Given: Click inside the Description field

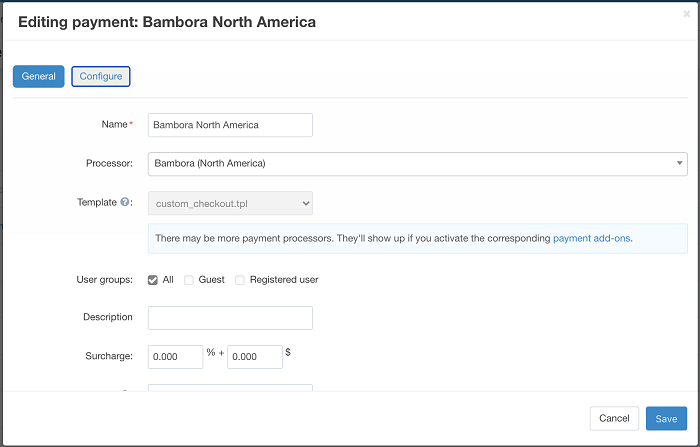Looking at the screenshot, I should tap(230, 318).
